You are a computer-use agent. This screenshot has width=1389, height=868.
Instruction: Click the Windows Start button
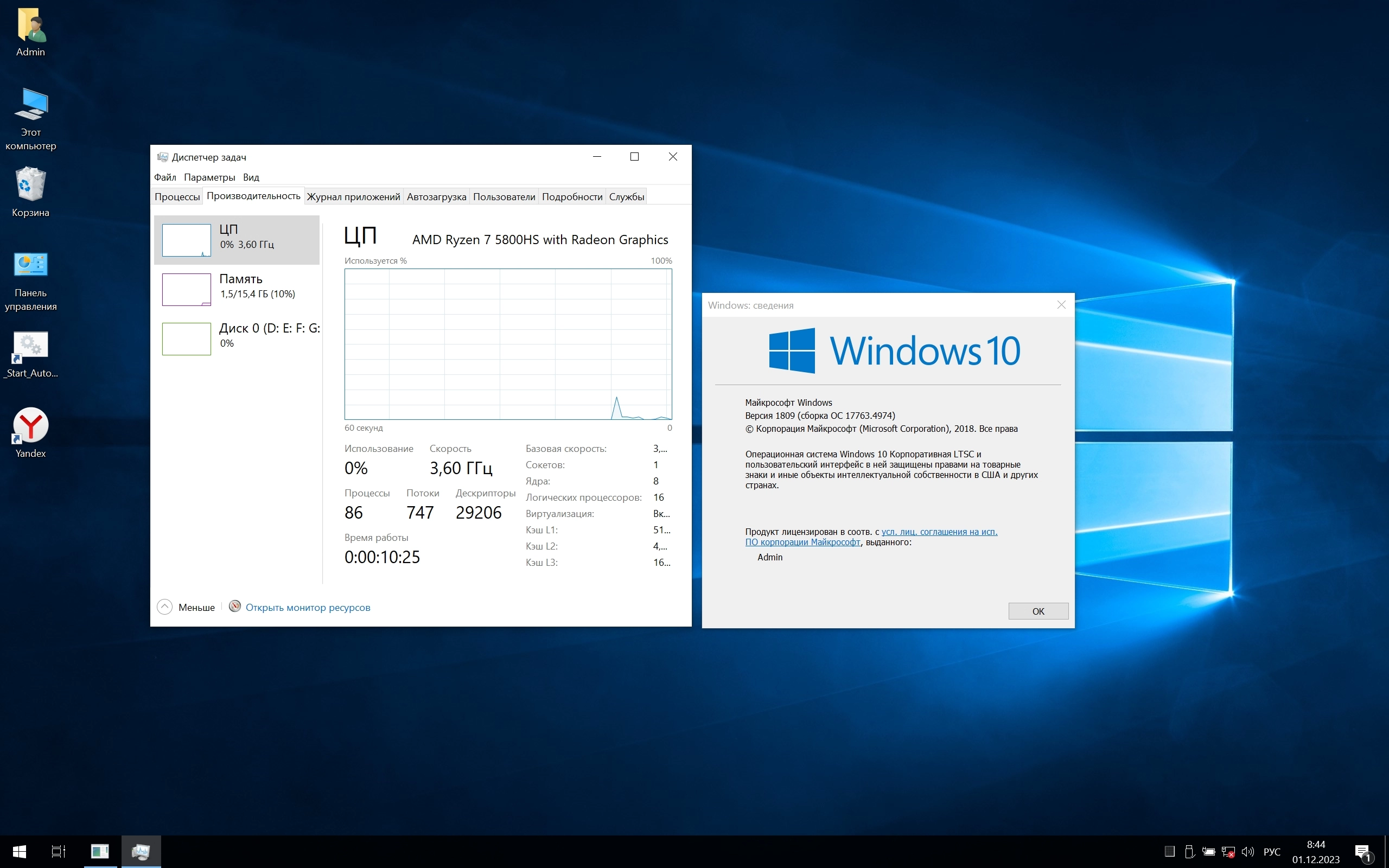[19, 851]
